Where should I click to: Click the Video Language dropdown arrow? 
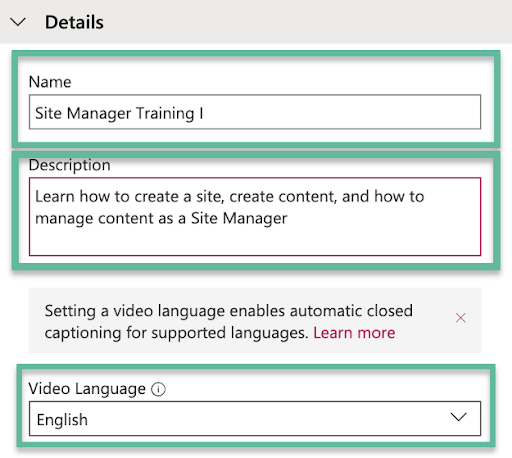(458, 417)
